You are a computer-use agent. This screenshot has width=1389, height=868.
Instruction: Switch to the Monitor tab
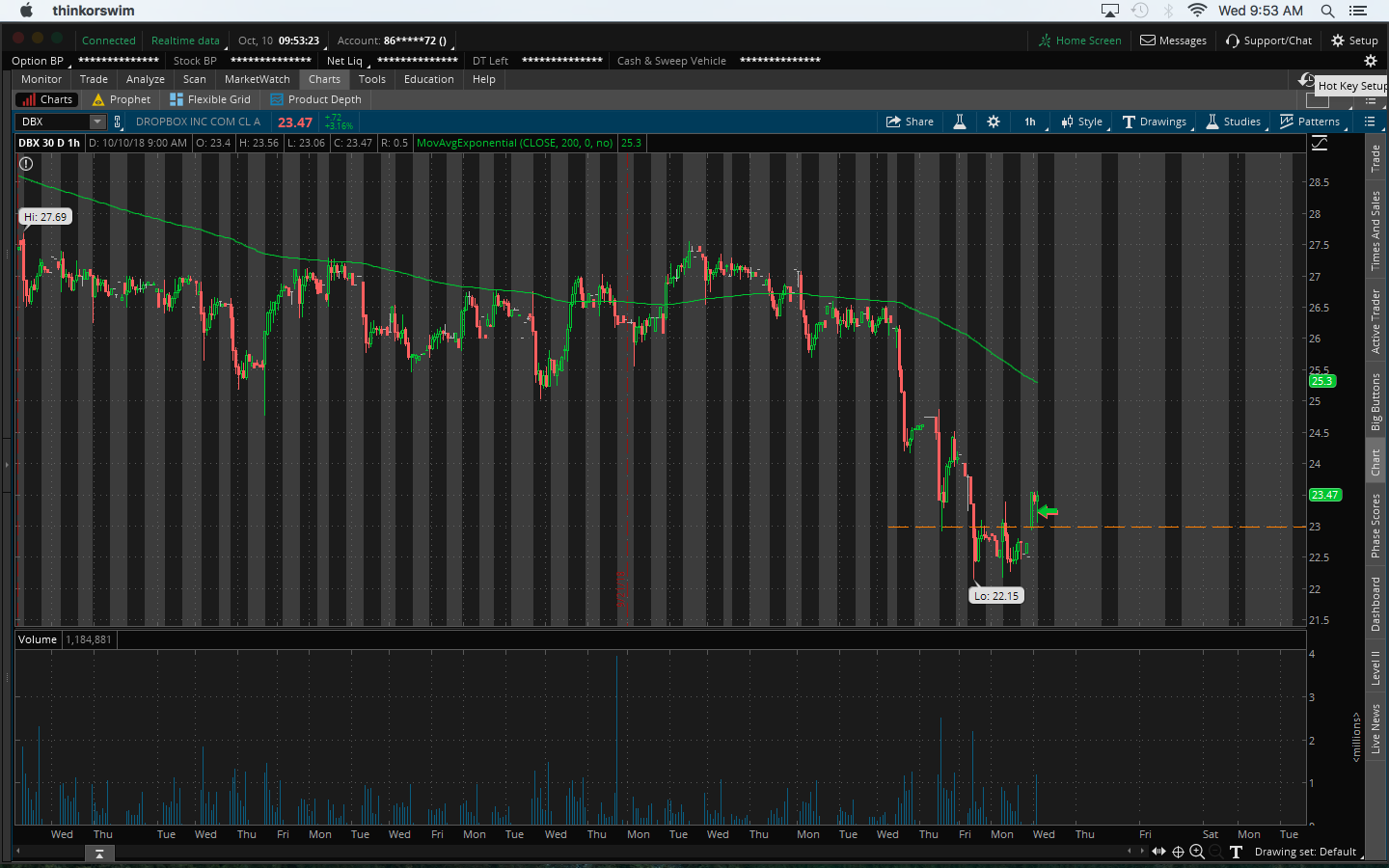41,79
